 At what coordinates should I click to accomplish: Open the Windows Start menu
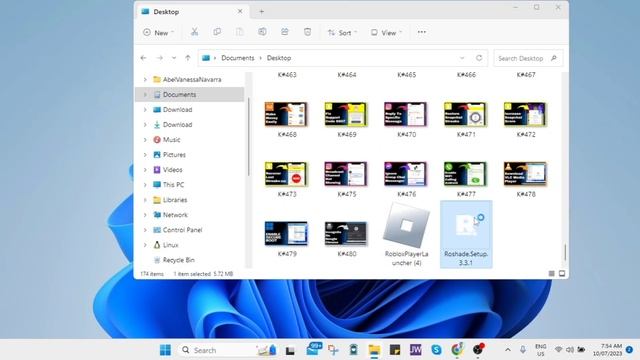[x=165, y=350]
